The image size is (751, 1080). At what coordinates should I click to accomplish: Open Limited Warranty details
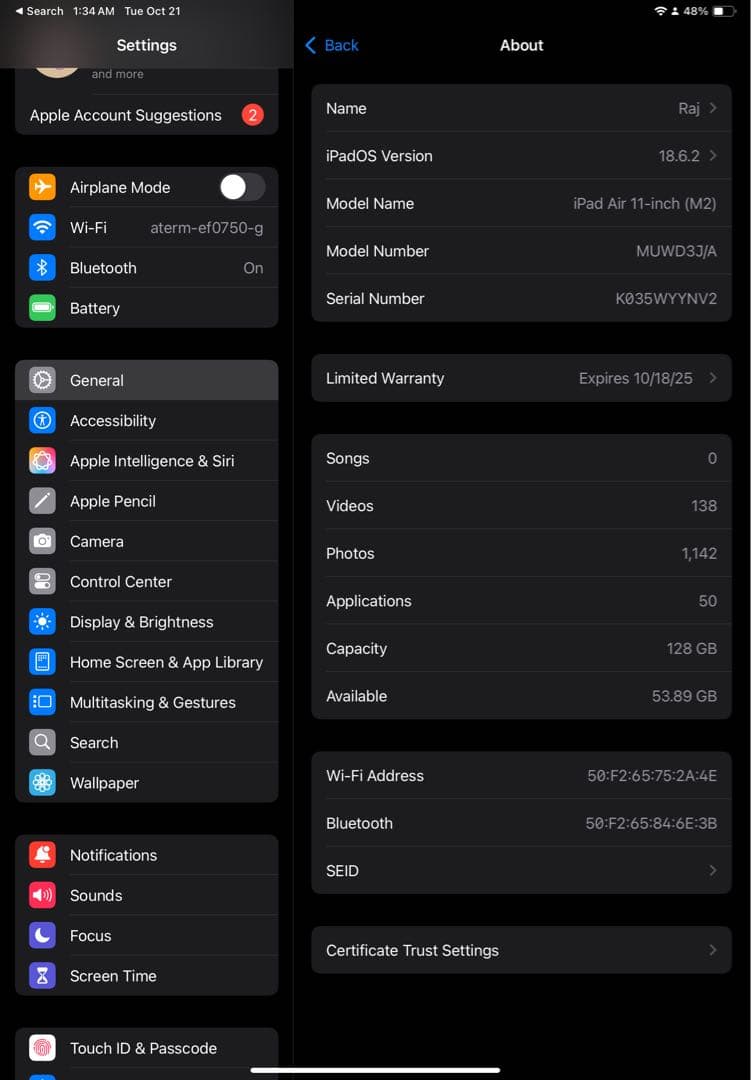coord(522,378)
